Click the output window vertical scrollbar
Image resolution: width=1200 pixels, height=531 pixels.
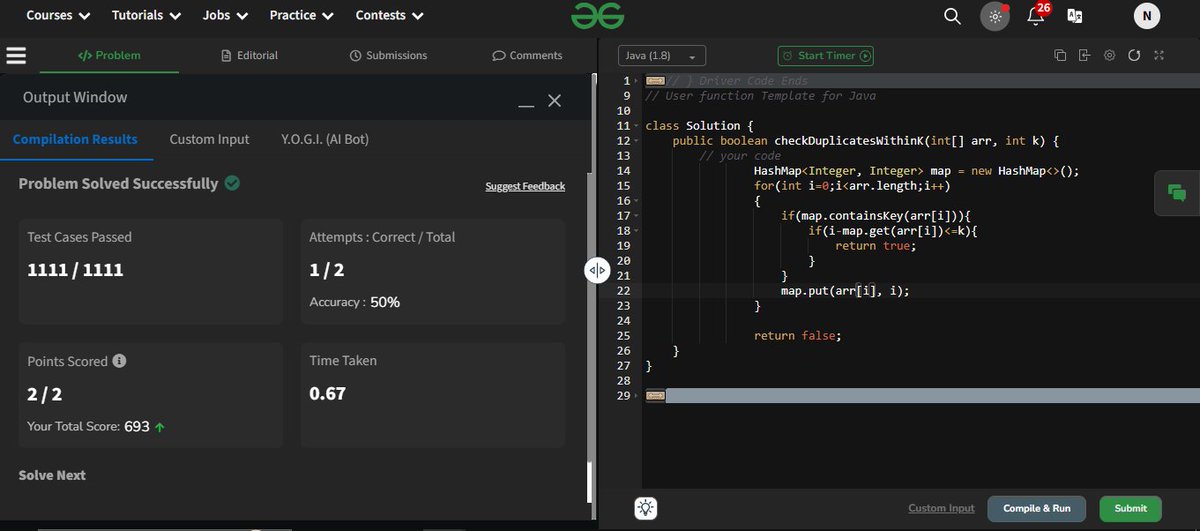[590, 483]
